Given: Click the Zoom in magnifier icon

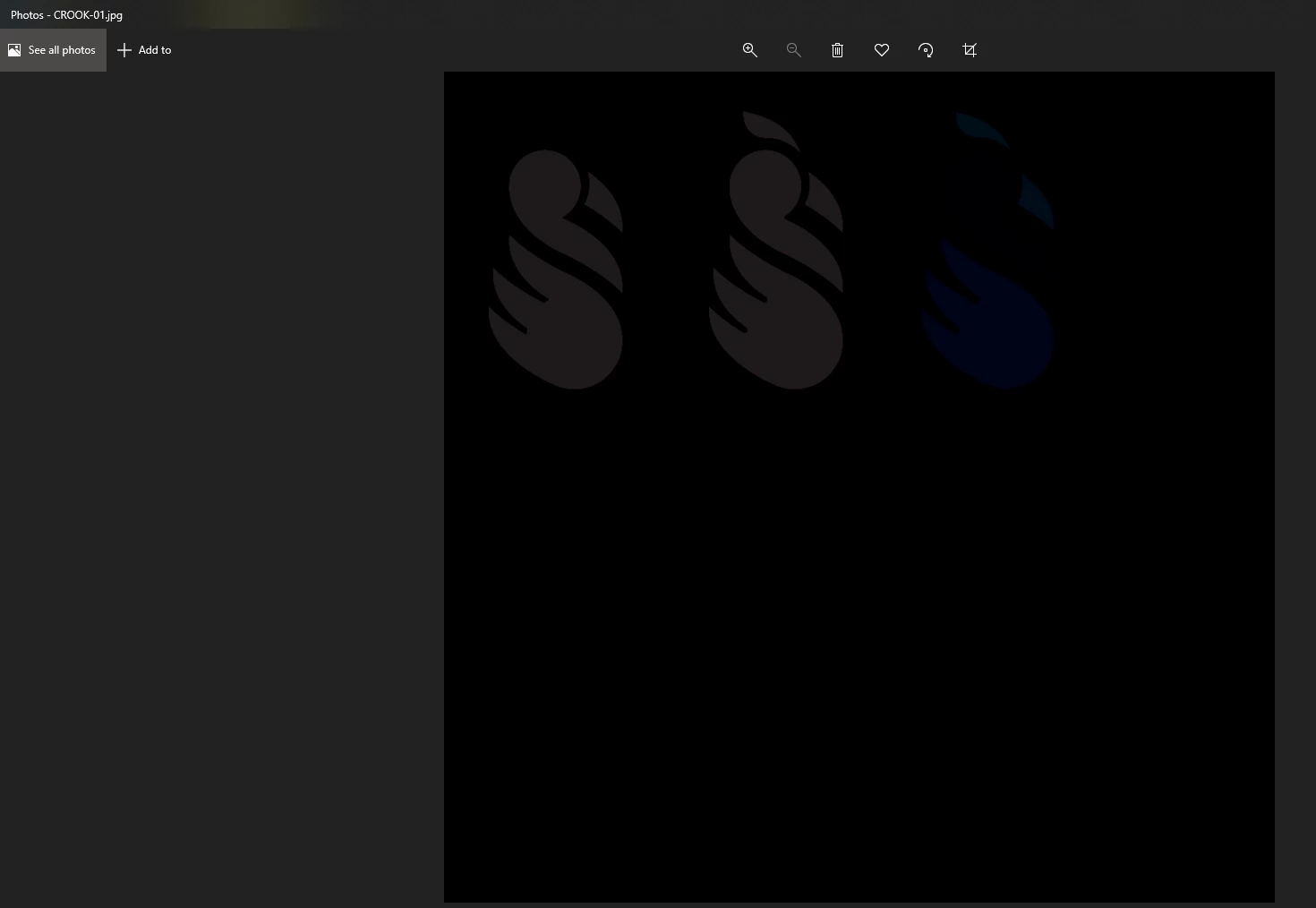Looking at the screenshot, I should pyautogui.click(x=750, y=50).
